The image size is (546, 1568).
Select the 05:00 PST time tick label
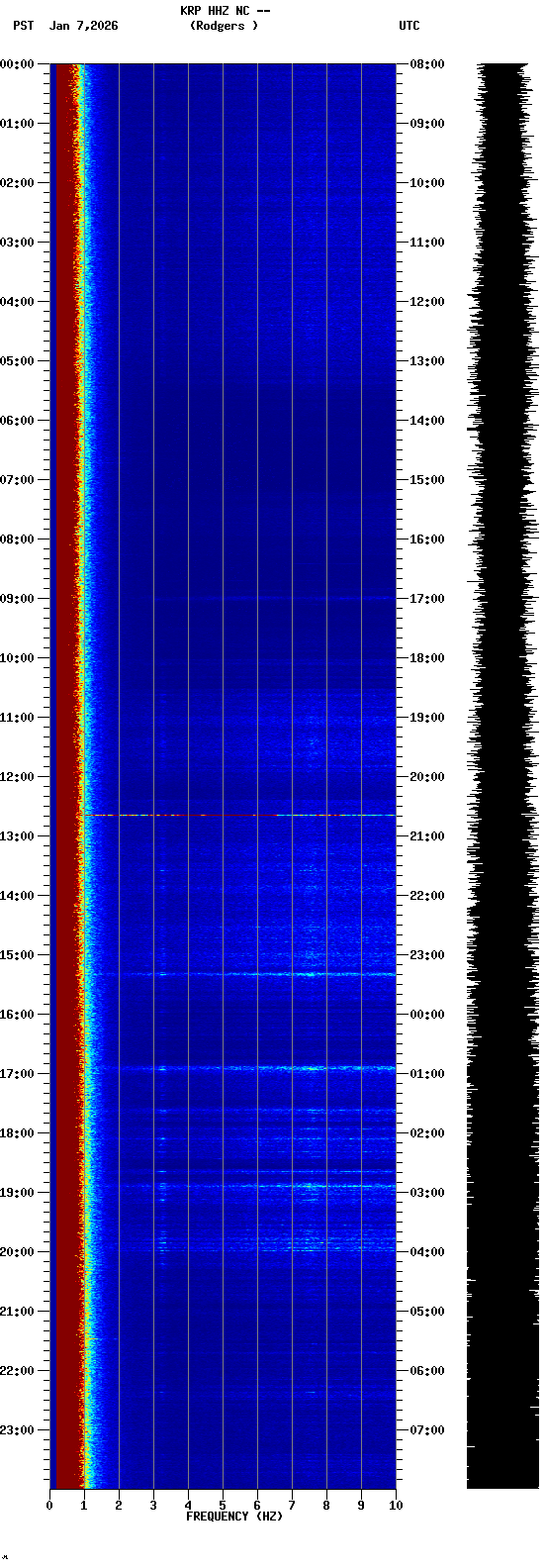coord(17,361)
